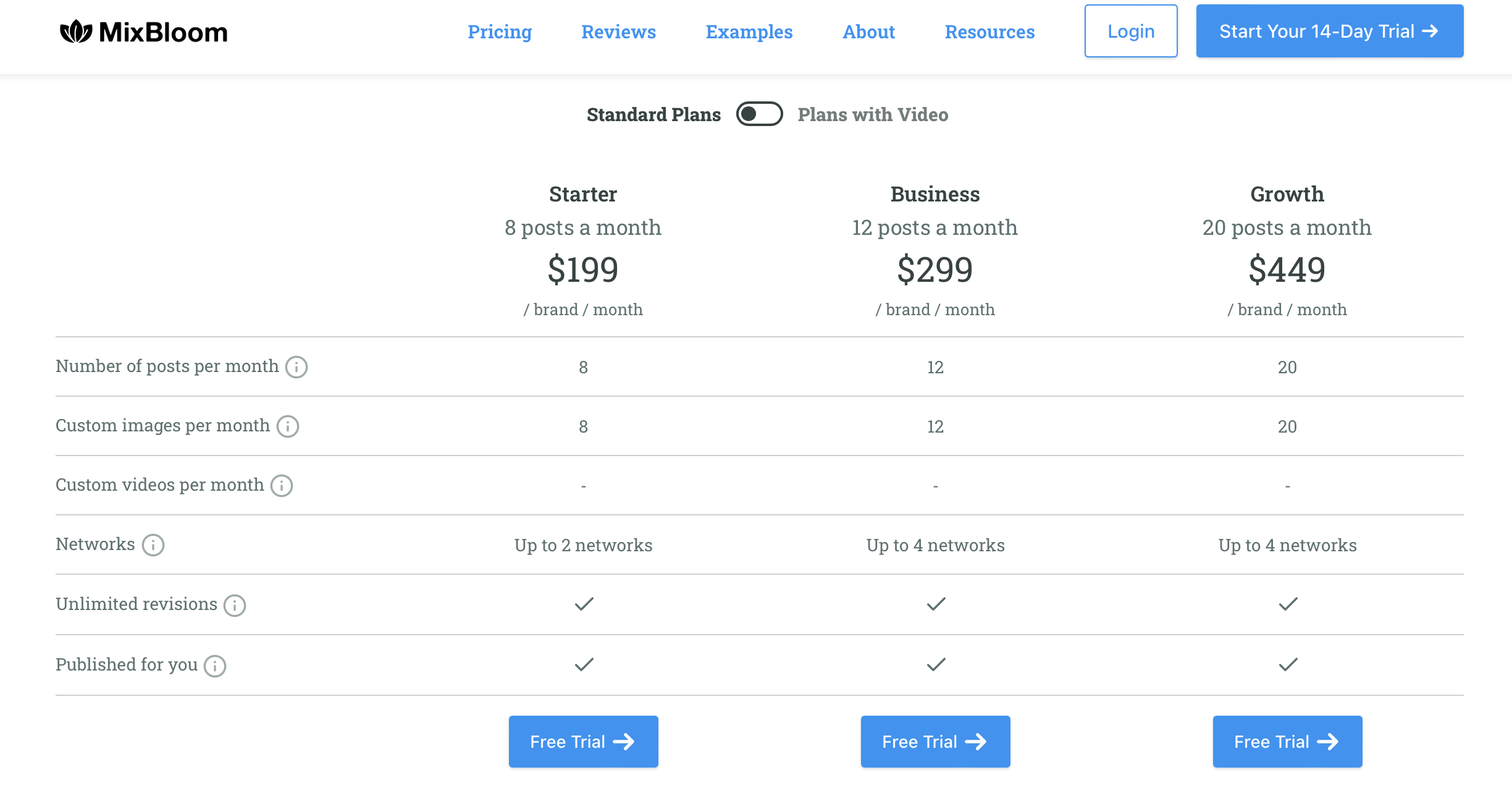Click 'Up to 2 networks' cell

pos(583,545)
